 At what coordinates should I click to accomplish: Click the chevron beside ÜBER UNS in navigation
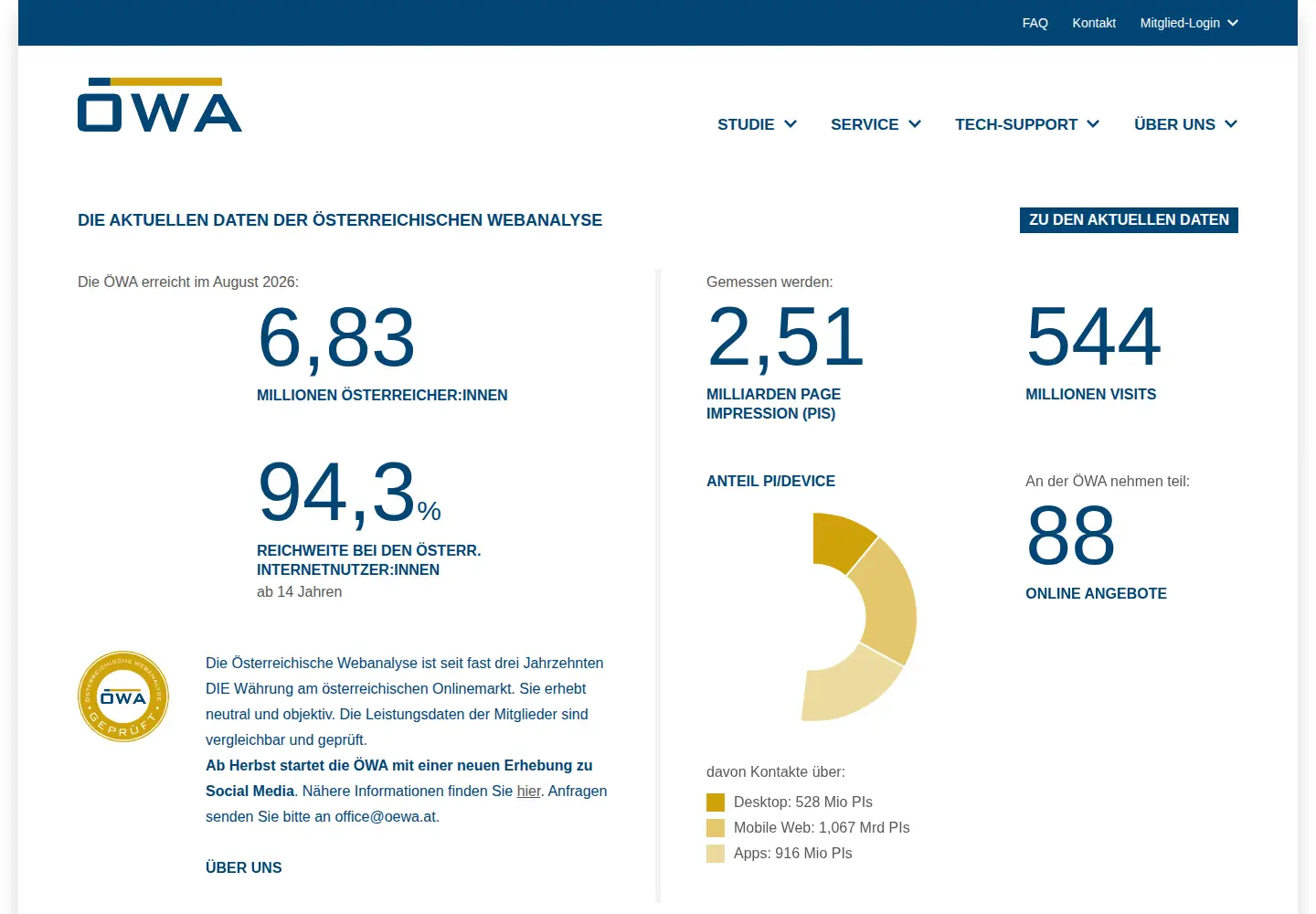[1231, 124]
